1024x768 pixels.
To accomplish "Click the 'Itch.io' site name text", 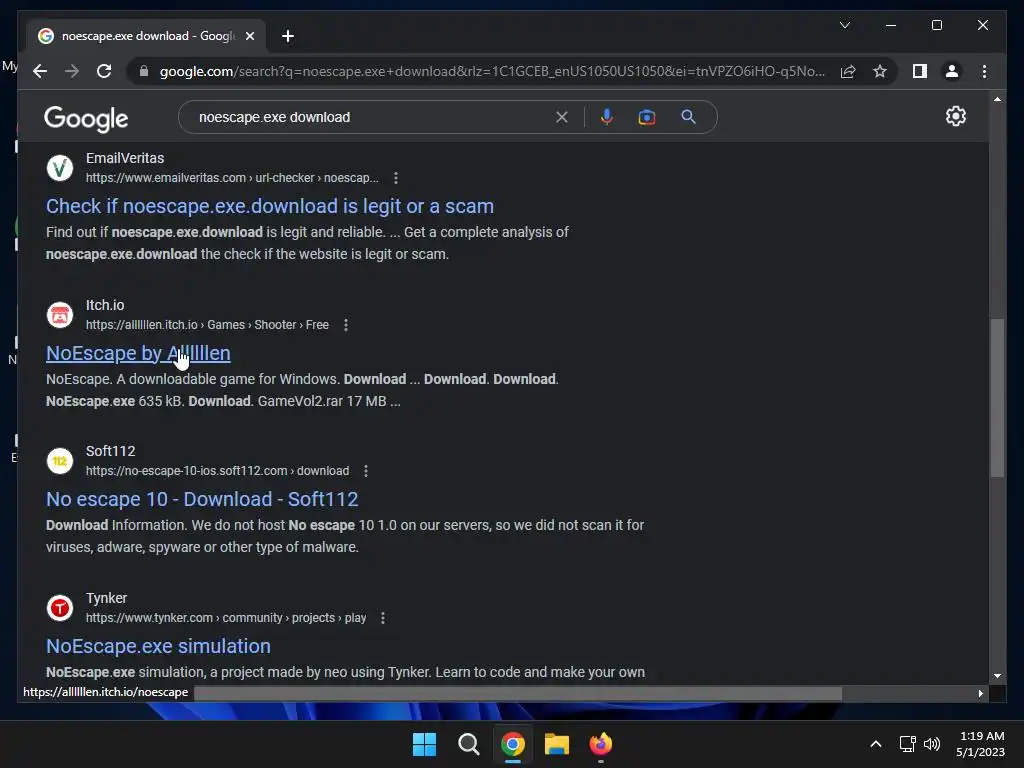I will pyautogui.click(x=104, y=305).
